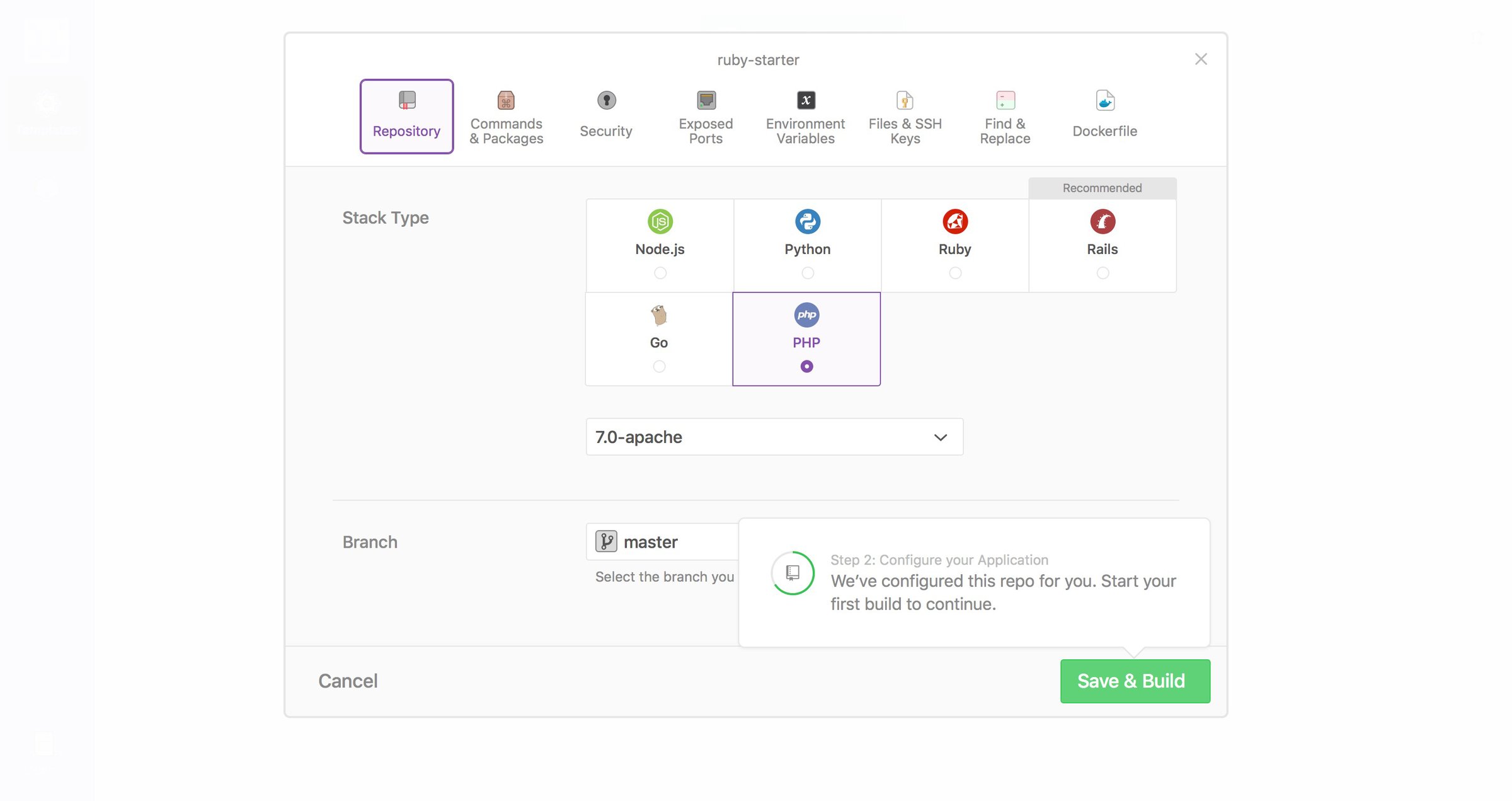
Task: Click the Python logo icon
Action: point(808,221)
